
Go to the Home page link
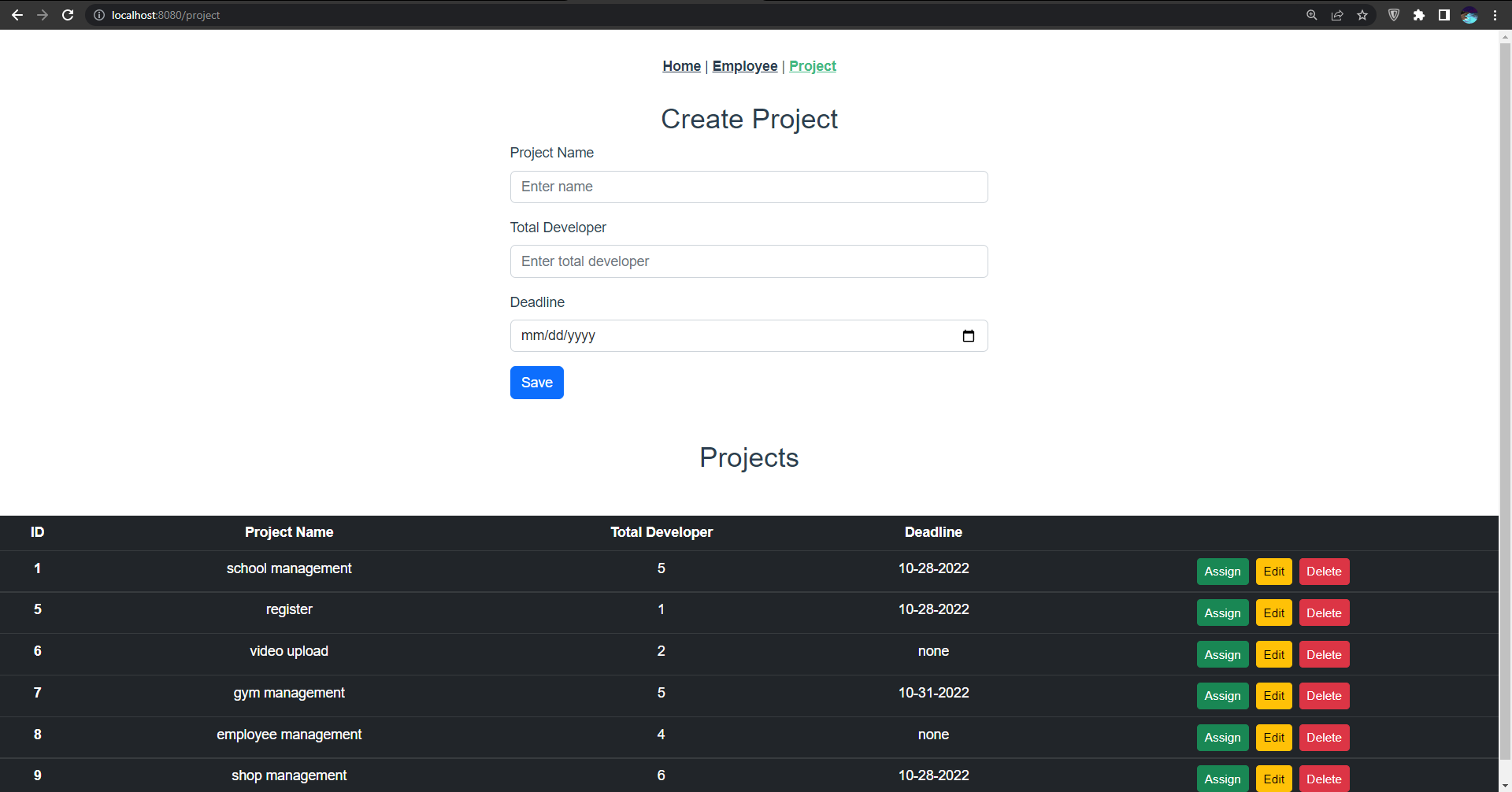pos(681,66)
